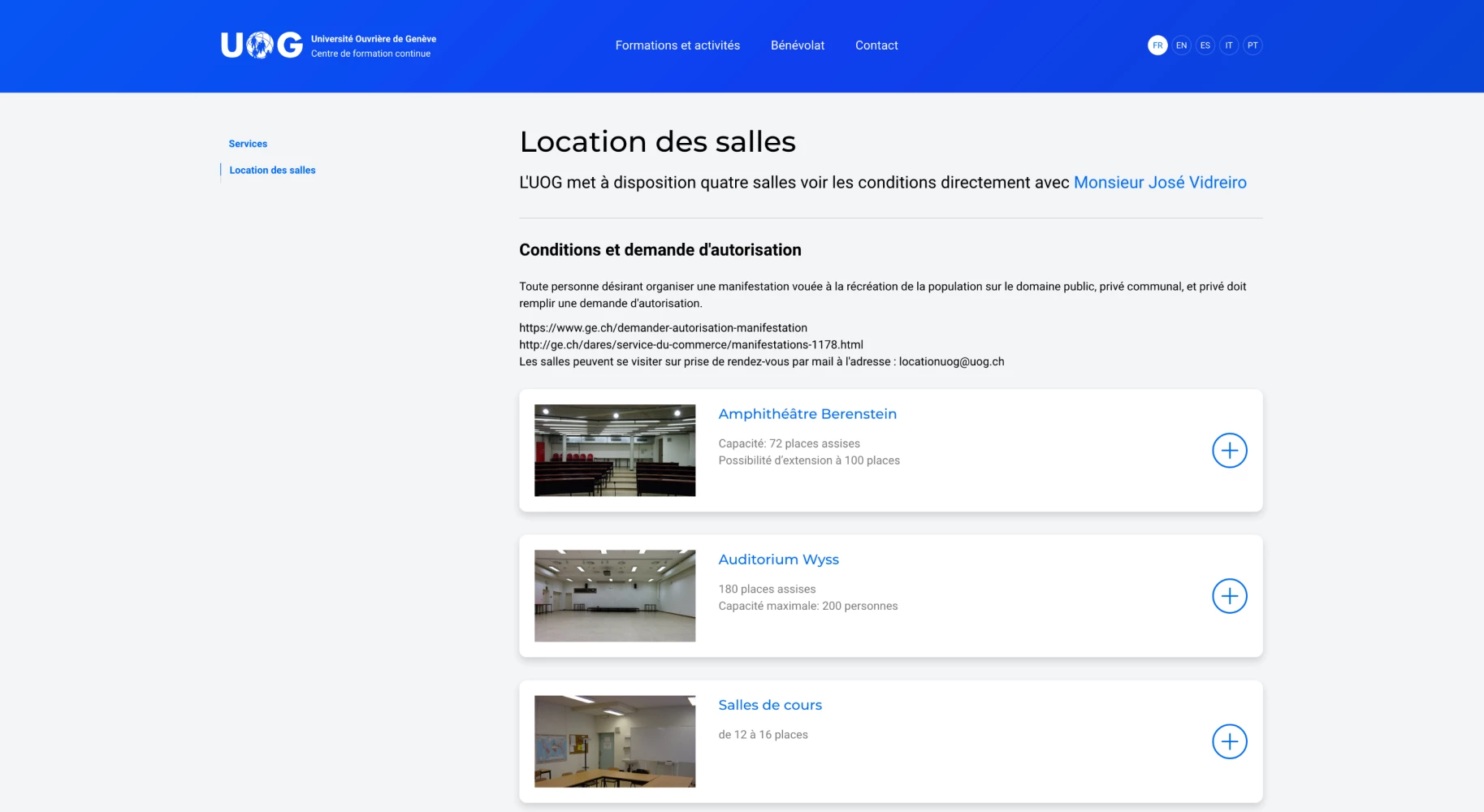The width and height of the screenshot is (1484, 812).
Task: Open the Bénévolat menu item
Action: (797, 45)
